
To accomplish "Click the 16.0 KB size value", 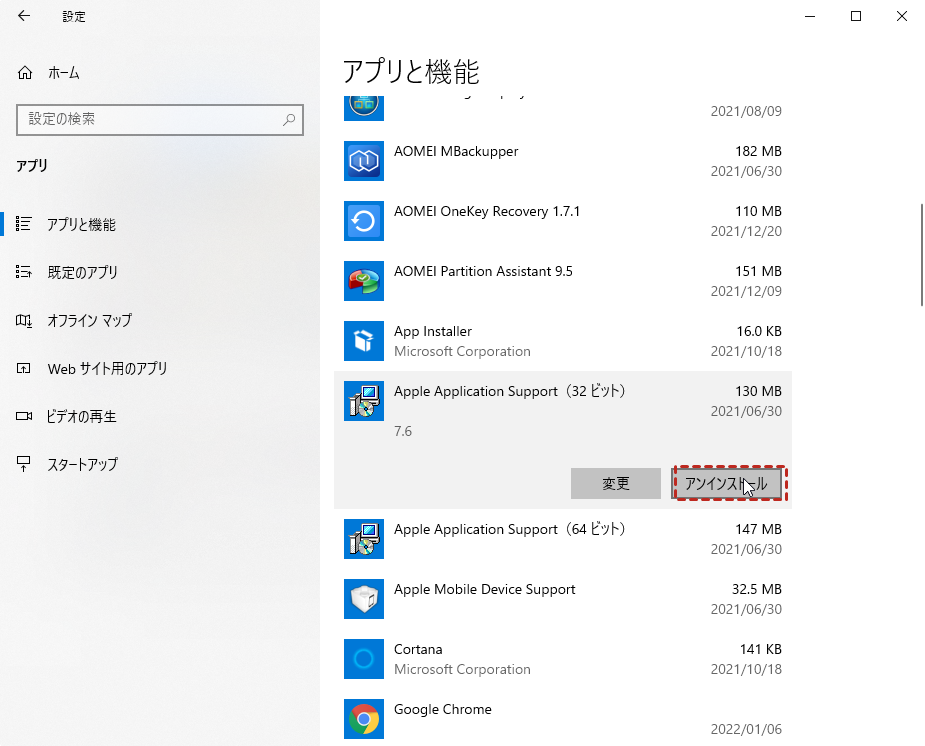I will pyautogui.click(x=759, y=331).
